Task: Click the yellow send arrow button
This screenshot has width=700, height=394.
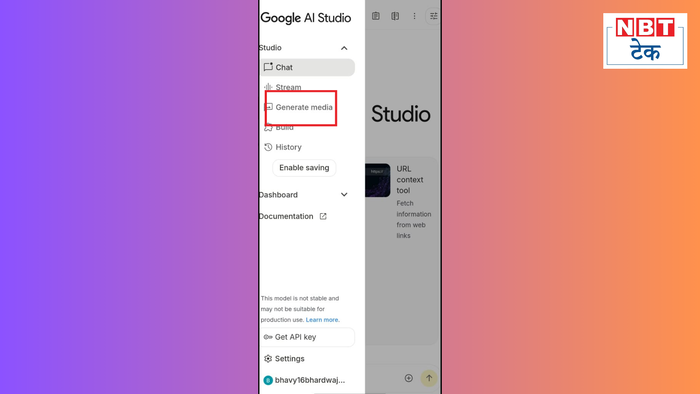Action: pos(429,378)
